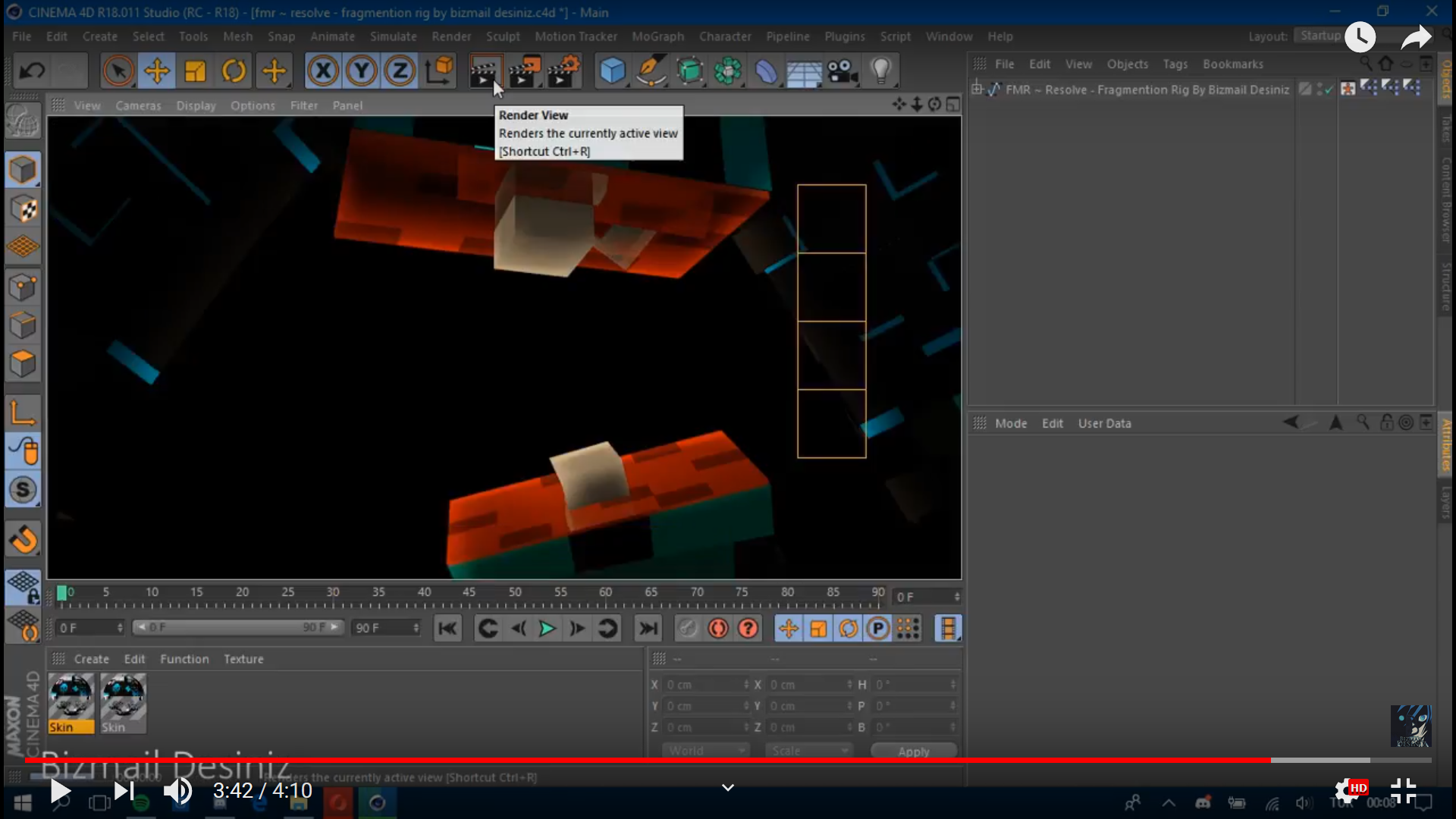Screen dimensions: 1456x819
Task: Click the 90 F end frame field
Action: (x=386, y=628)
